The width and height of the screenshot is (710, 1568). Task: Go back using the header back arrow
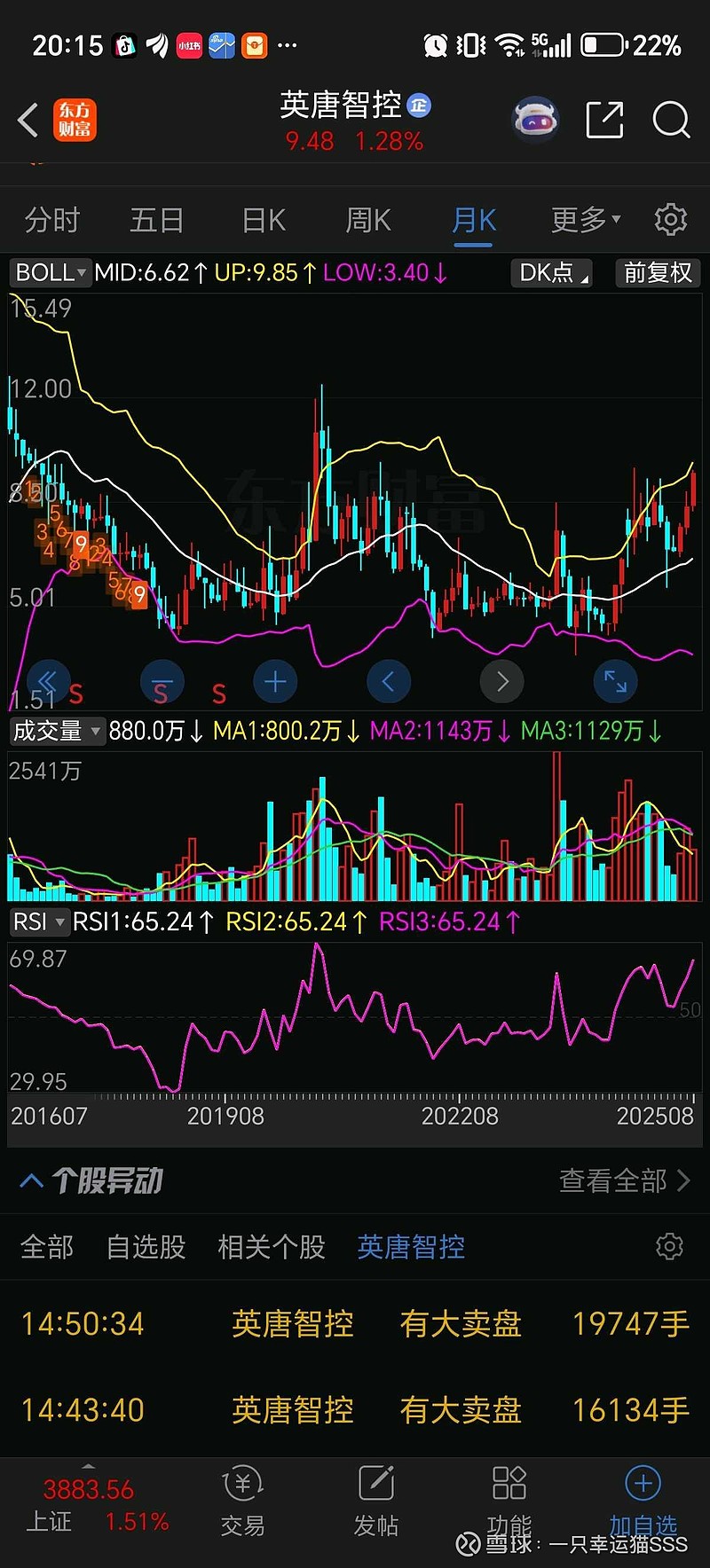pos(28,120)
